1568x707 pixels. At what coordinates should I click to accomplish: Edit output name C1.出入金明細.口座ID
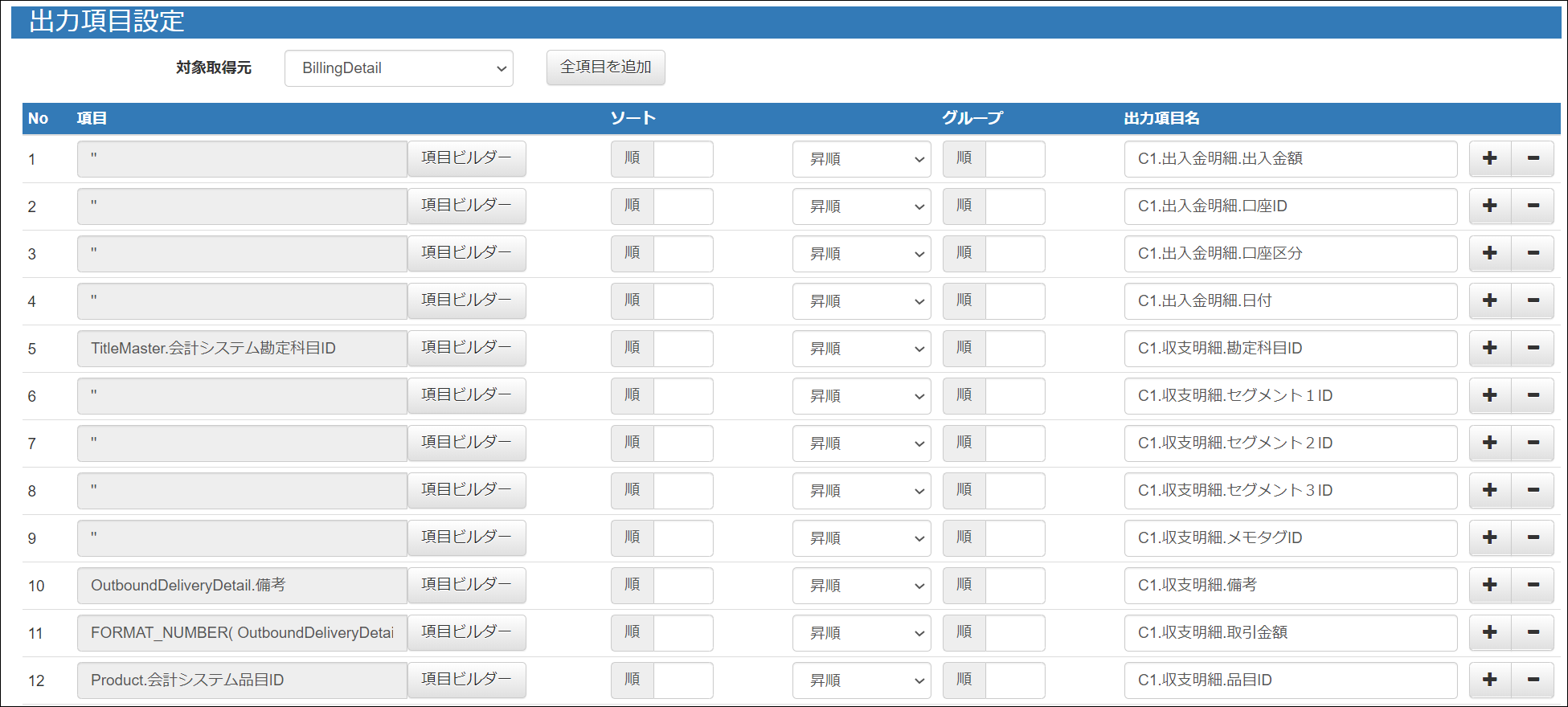click(x=1290, y=206)
